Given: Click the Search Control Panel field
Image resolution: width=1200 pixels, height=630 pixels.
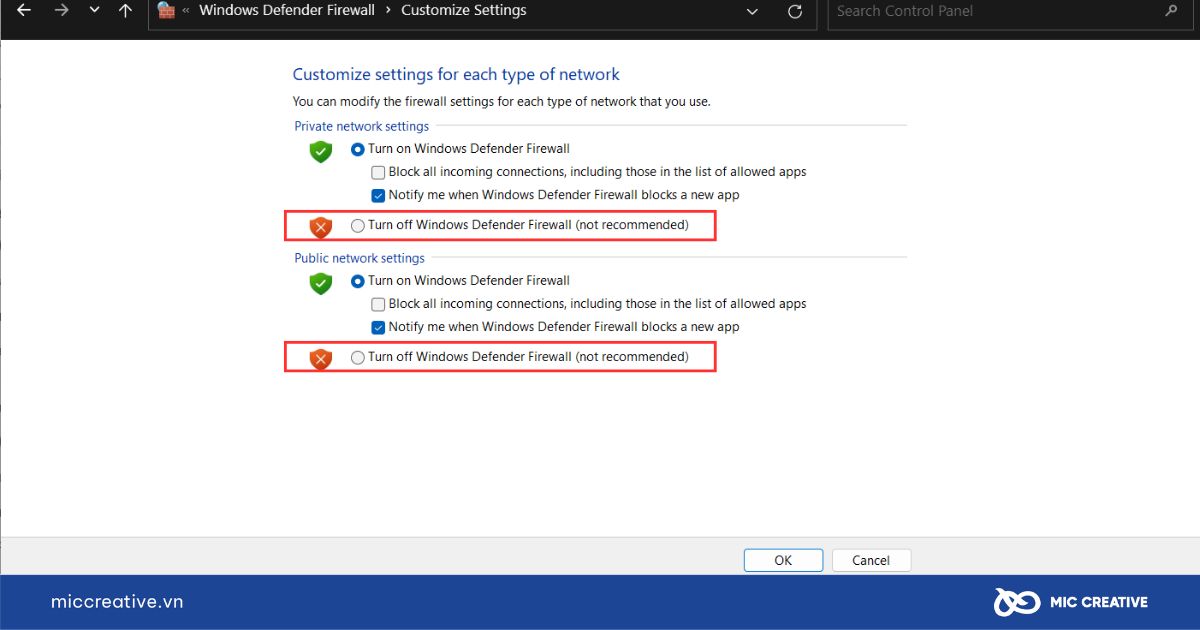Looking at the screenshot, I should coord(1008,11).
